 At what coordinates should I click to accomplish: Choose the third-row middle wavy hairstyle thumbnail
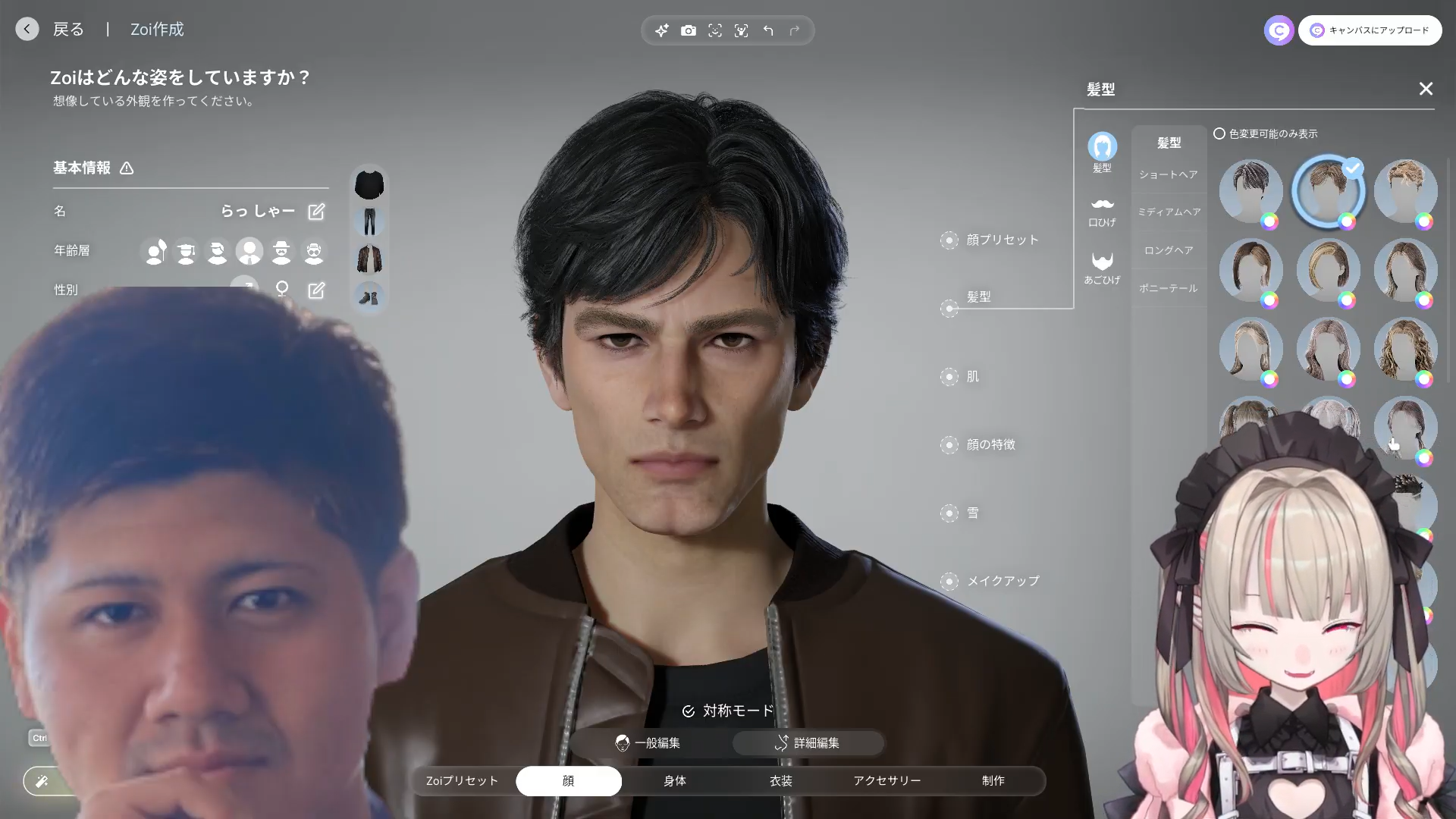pos(1328,348)
